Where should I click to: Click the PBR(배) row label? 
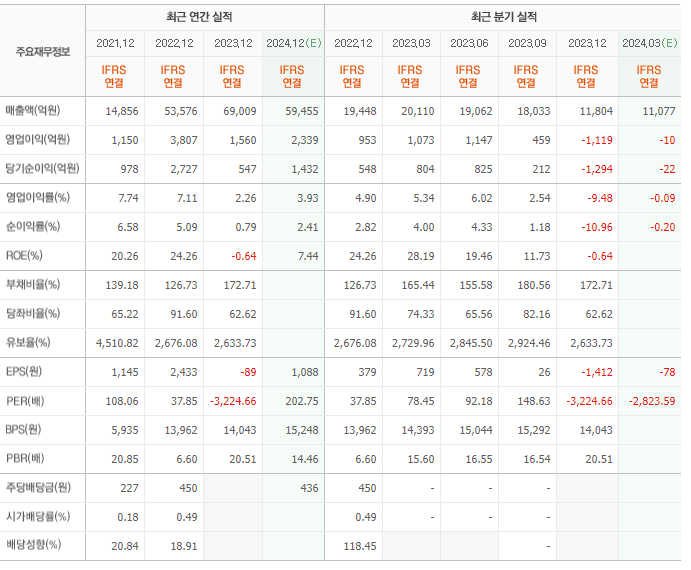click(x=25, y=458)
